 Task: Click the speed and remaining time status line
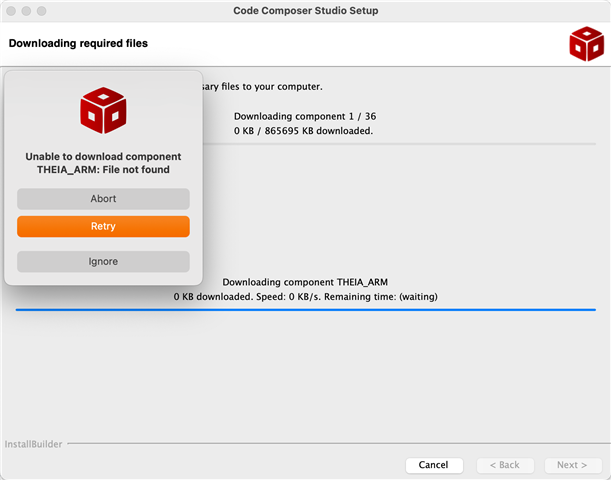[305, 296]
